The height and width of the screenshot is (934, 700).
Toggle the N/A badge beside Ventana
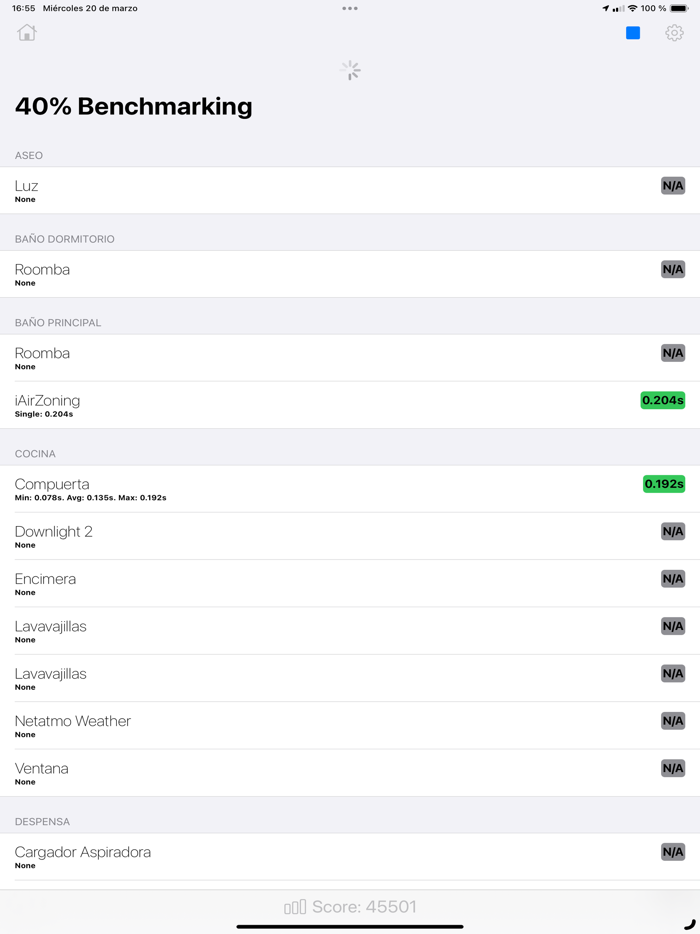point(672,768)
